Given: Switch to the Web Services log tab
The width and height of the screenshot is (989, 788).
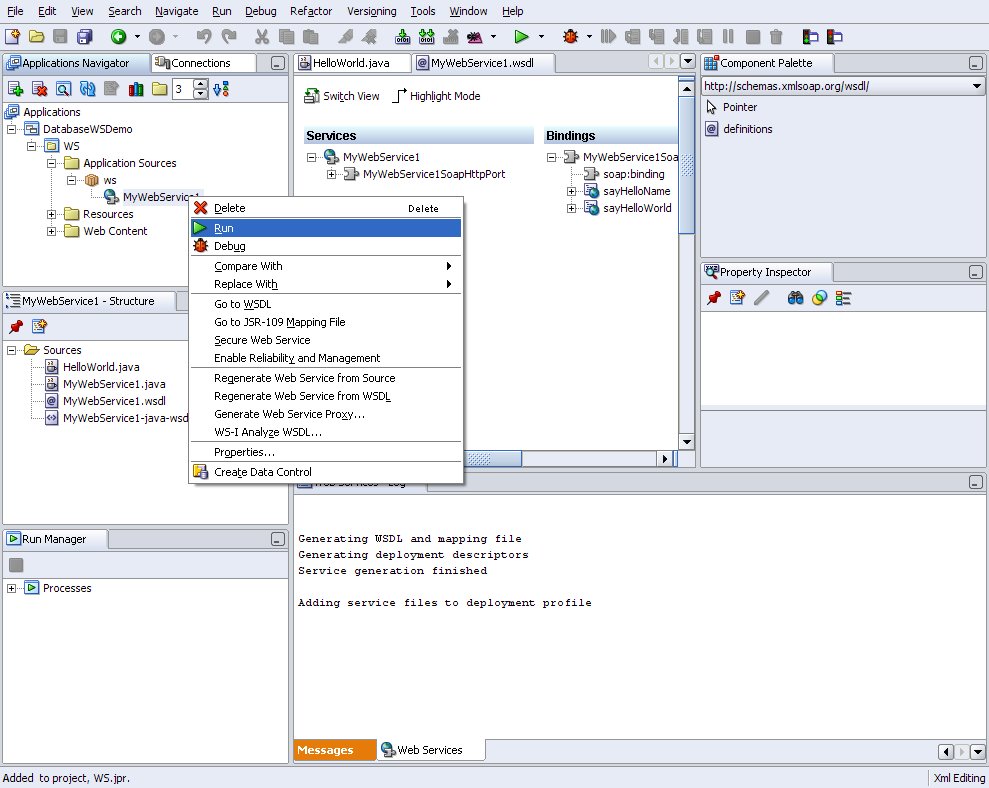Looking at the screenshot, I should [x=431, y=750].
